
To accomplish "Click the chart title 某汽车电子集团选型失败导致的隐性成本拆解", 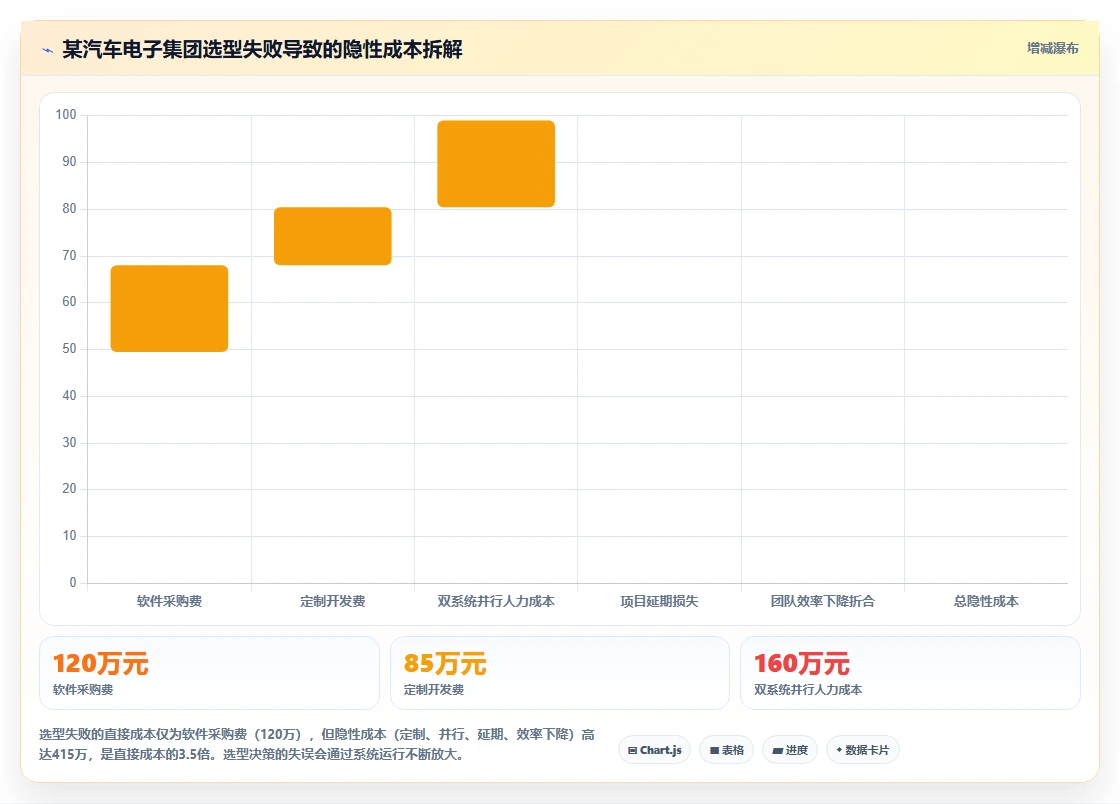I will point(262,49).
